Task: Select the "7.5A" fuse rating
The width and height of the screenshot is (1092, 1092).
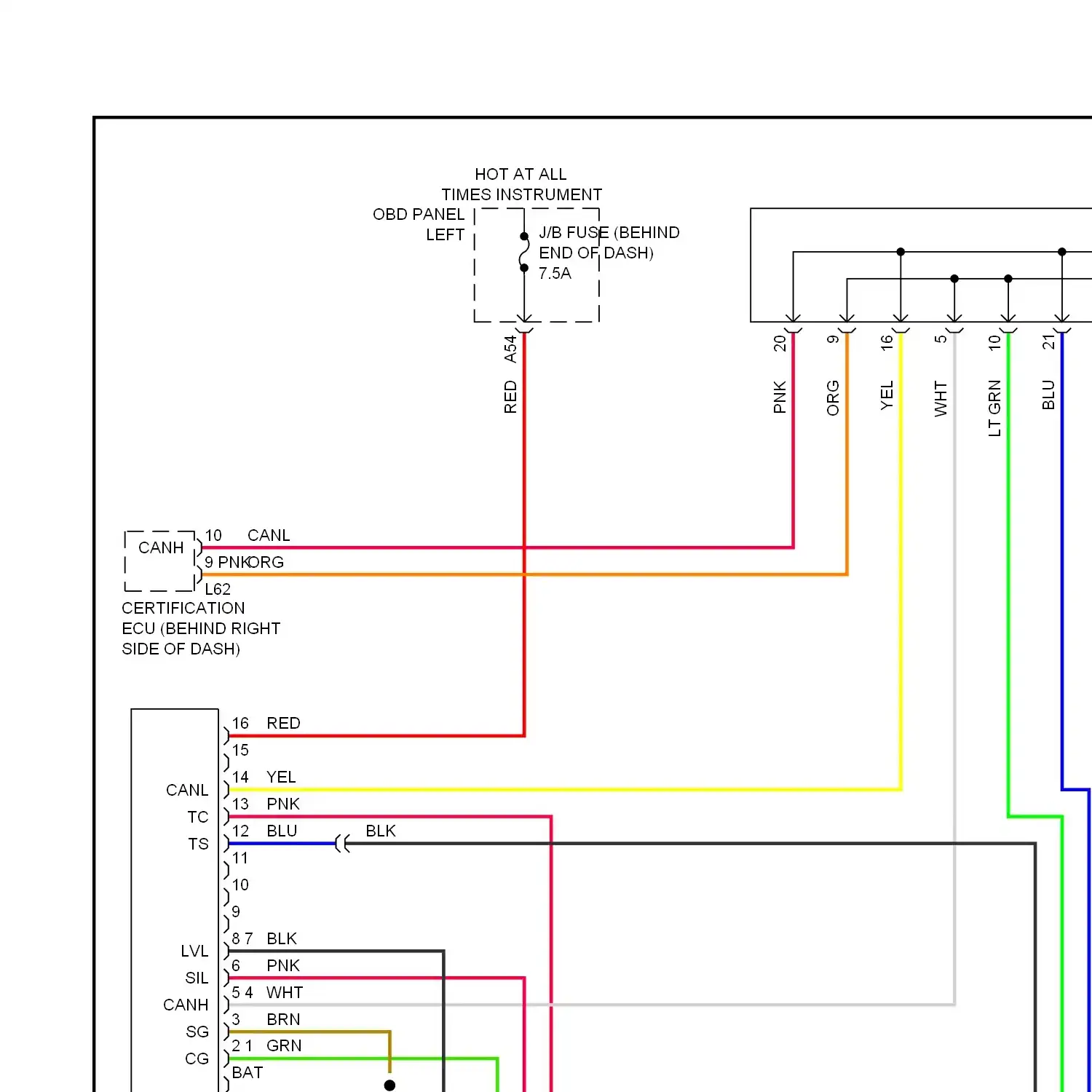Action: (555, 273)
